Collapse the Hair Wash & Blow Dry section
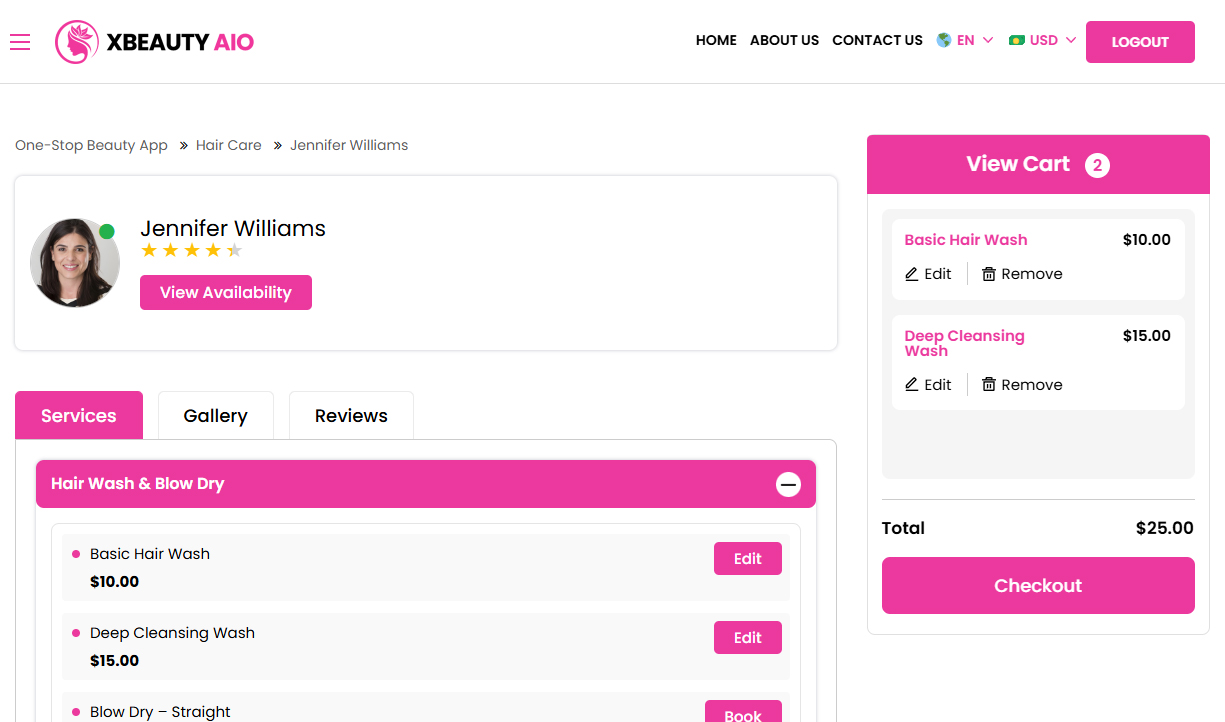The image size is (1225, 722). 788,484
